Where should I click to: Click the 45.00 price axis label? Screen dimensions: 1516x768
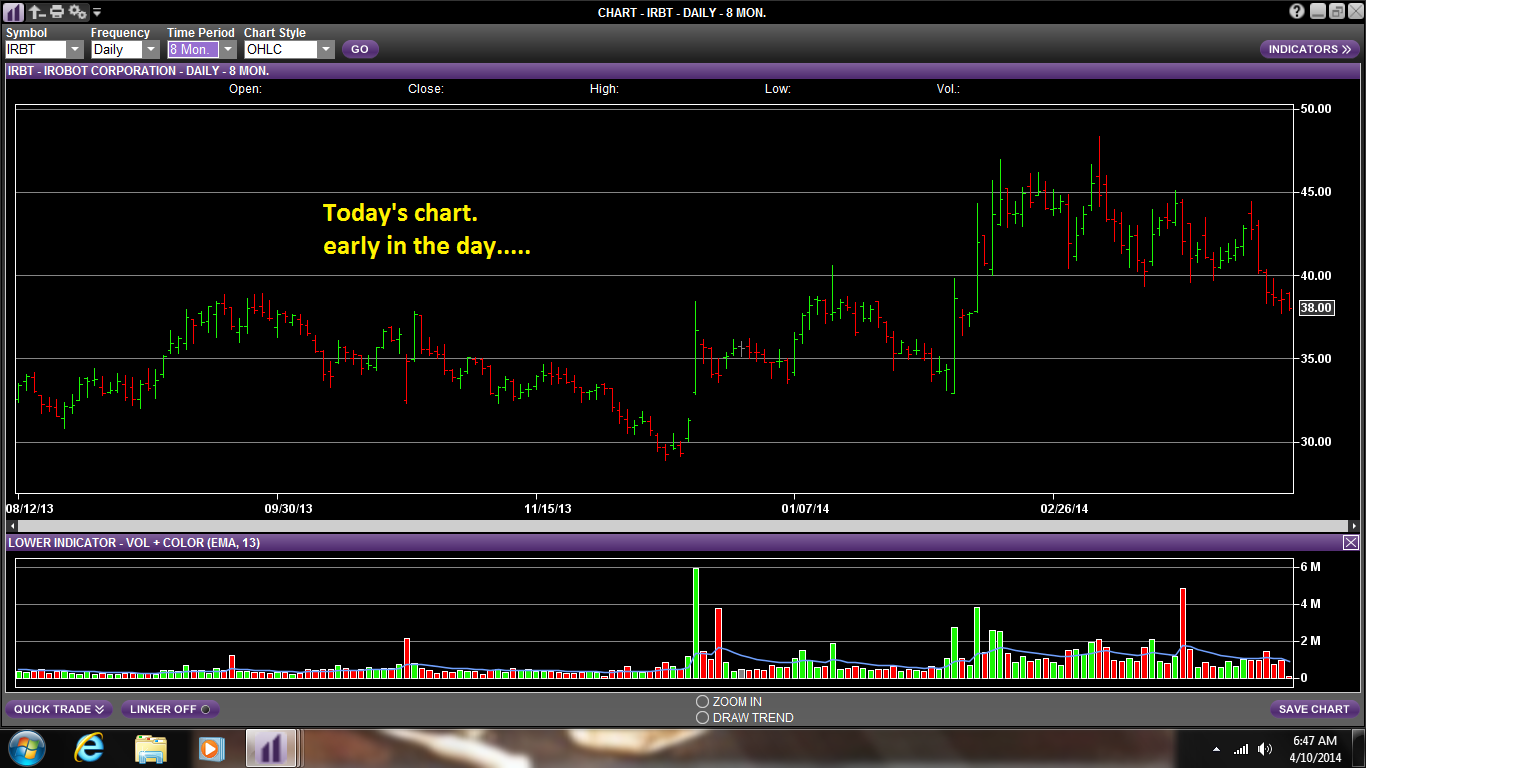coord(1315,192)
